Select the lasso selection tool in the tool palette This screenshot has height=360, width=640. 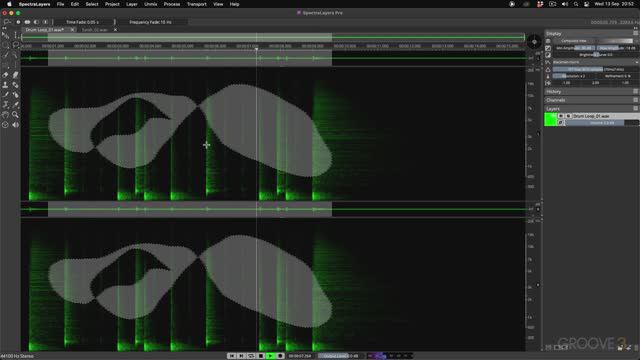tap(16, 45)
